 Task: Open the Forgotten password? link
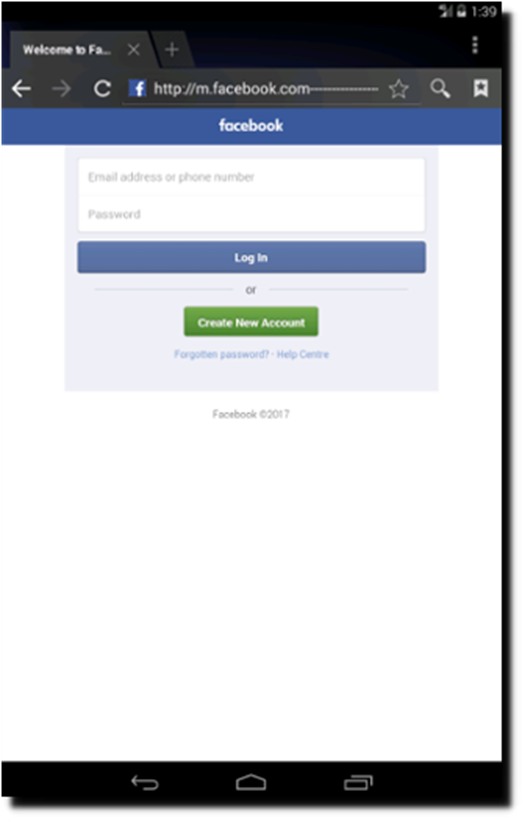tap(221, 354)
